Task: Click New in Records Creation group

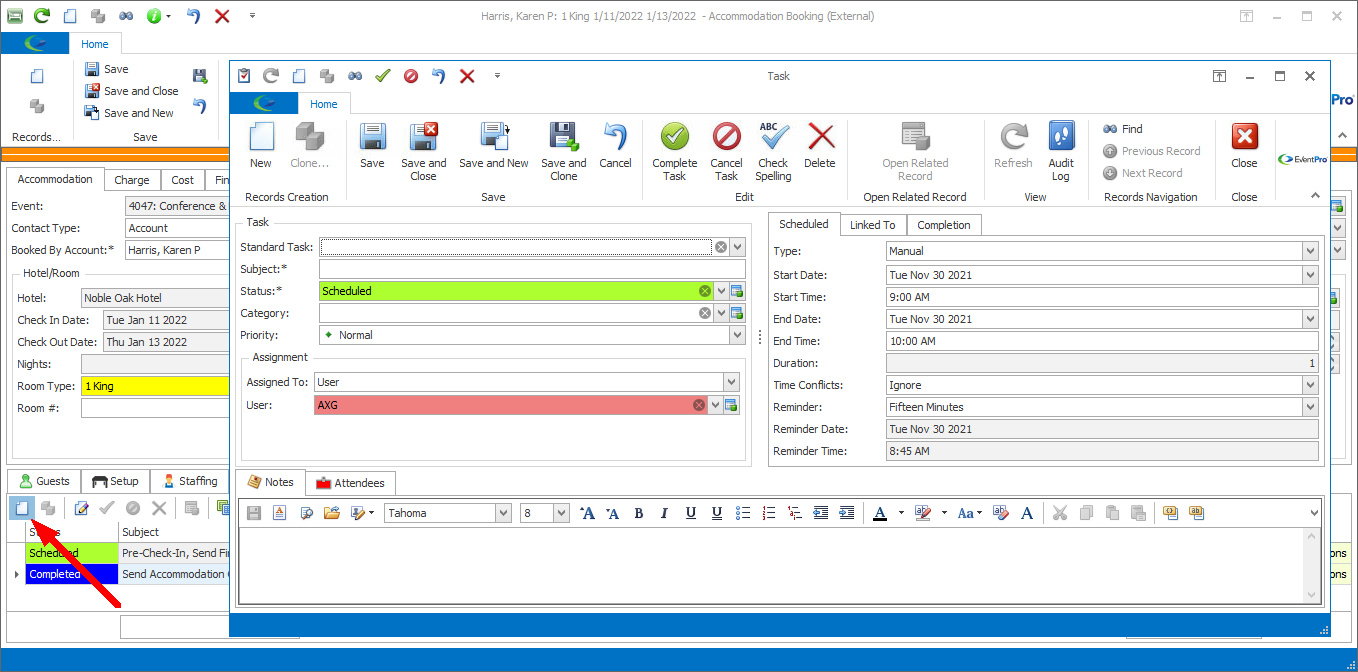Action: click(261, 144)
